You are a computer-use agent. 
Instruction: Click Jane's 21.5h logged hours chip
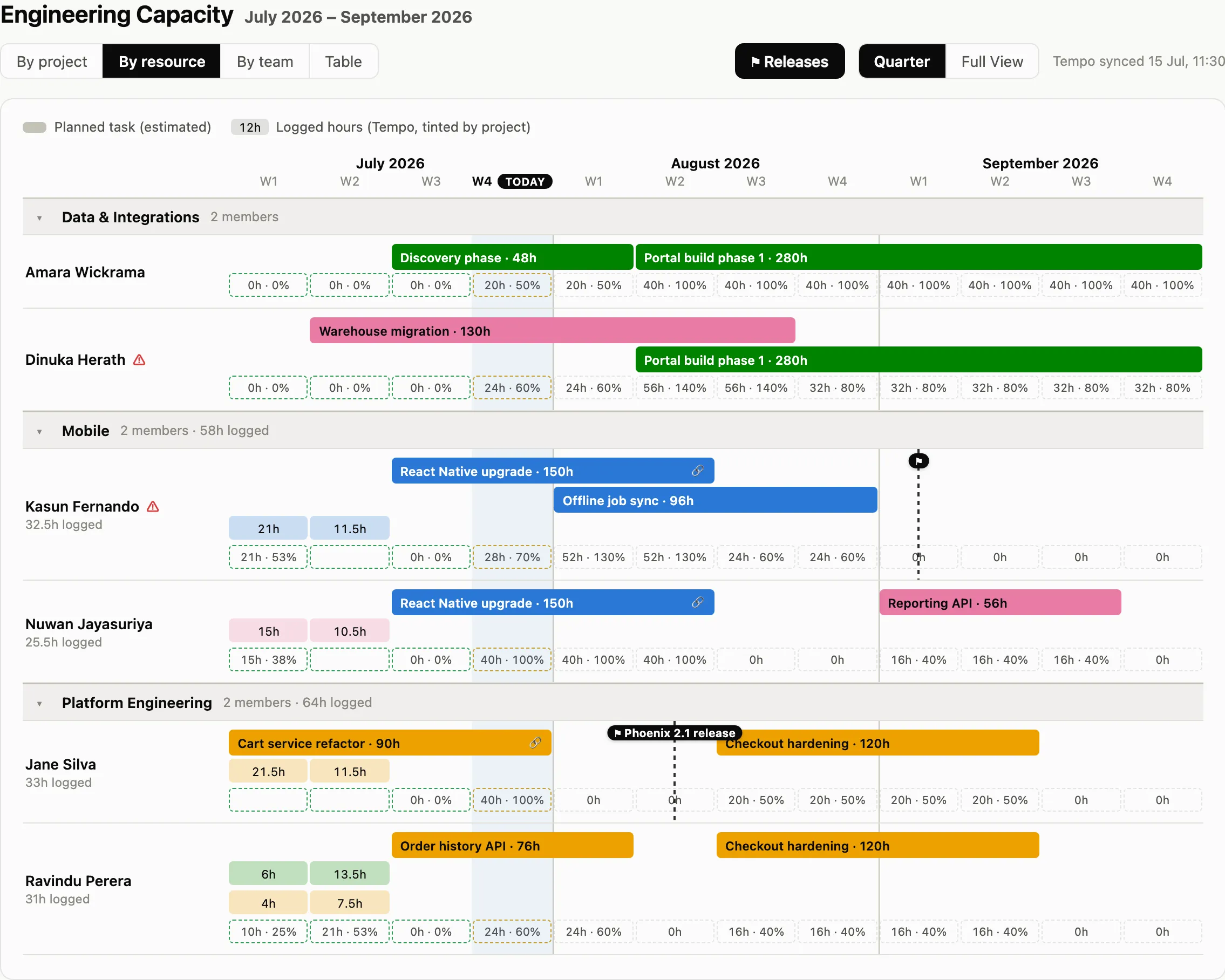tap(268, 771)
